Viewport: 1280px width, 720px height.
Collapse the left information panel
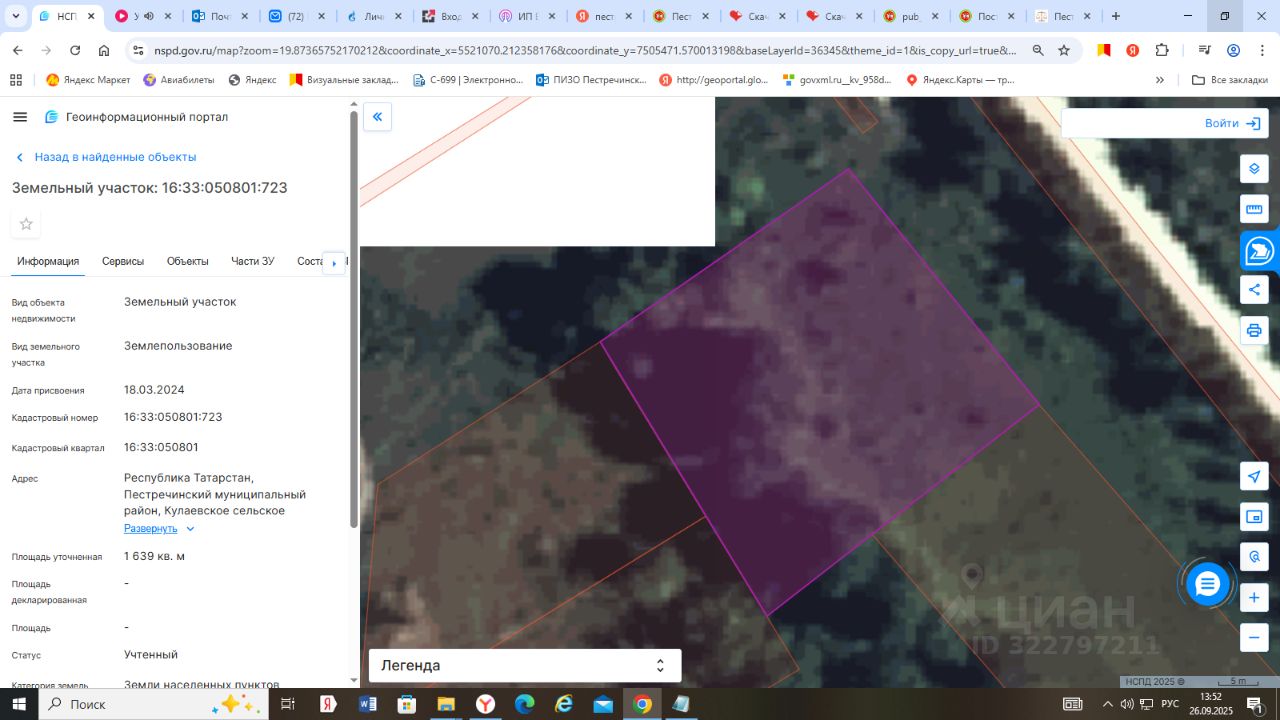377,117
